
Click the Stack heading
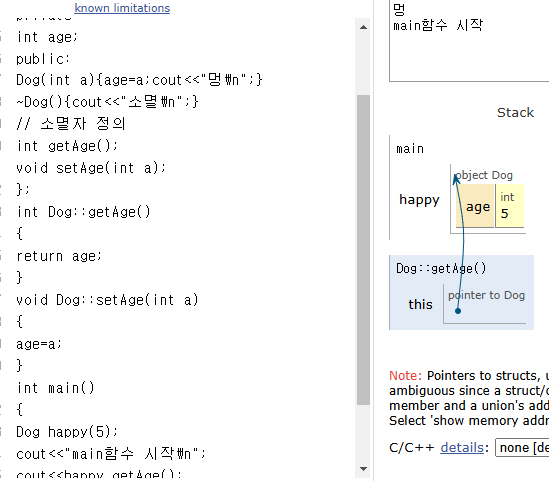pyautogui.click(x=515, y=112)
